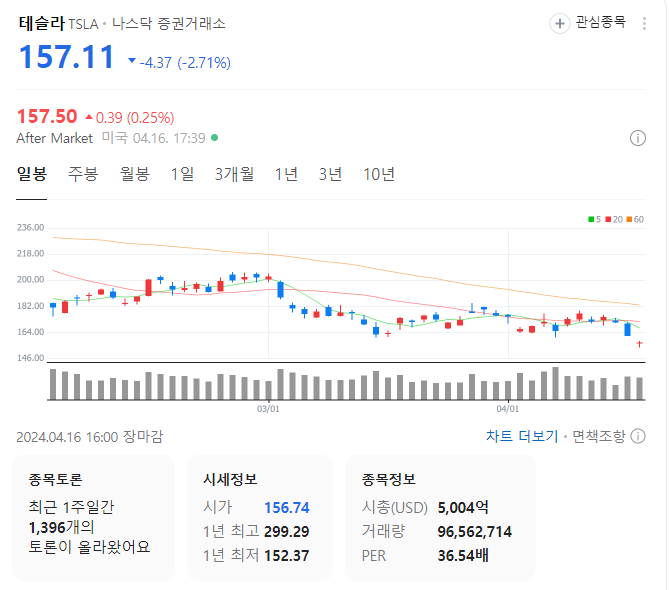Click the 04/01 date marker on chart
The image size is (669, 590).
tap(508, 409)
